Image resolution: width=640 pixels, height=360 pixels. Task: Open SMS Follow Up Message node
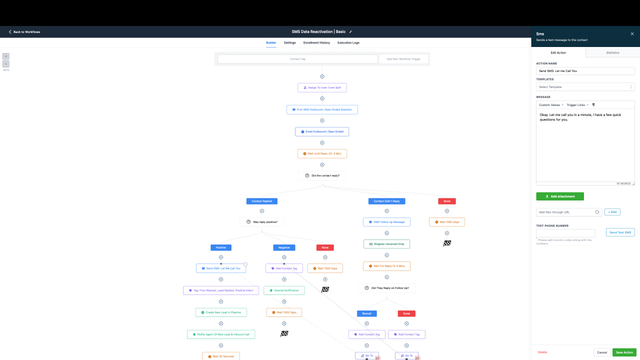pyautogui.click(x=387, y=222)
